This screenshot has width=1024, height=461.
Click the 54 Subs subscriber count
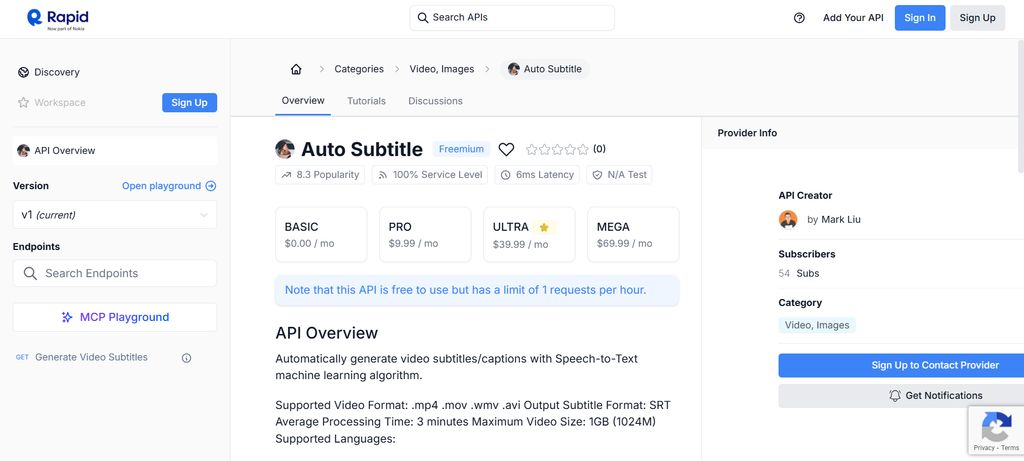tap(799, 274)
